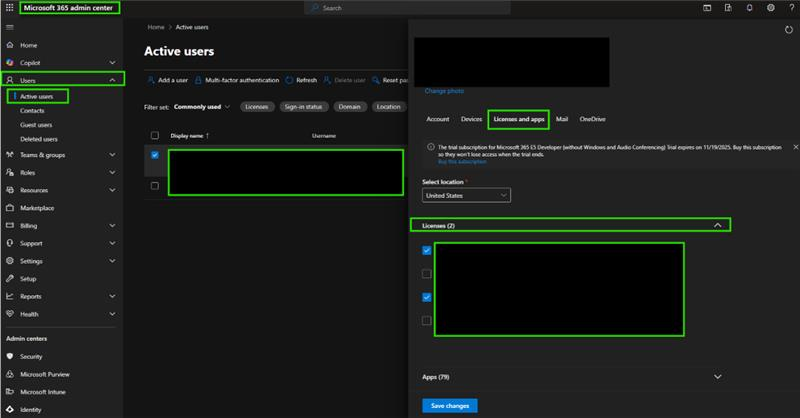Click the Billing card icon
Screen dimensions: 800x418
point(10,225)
